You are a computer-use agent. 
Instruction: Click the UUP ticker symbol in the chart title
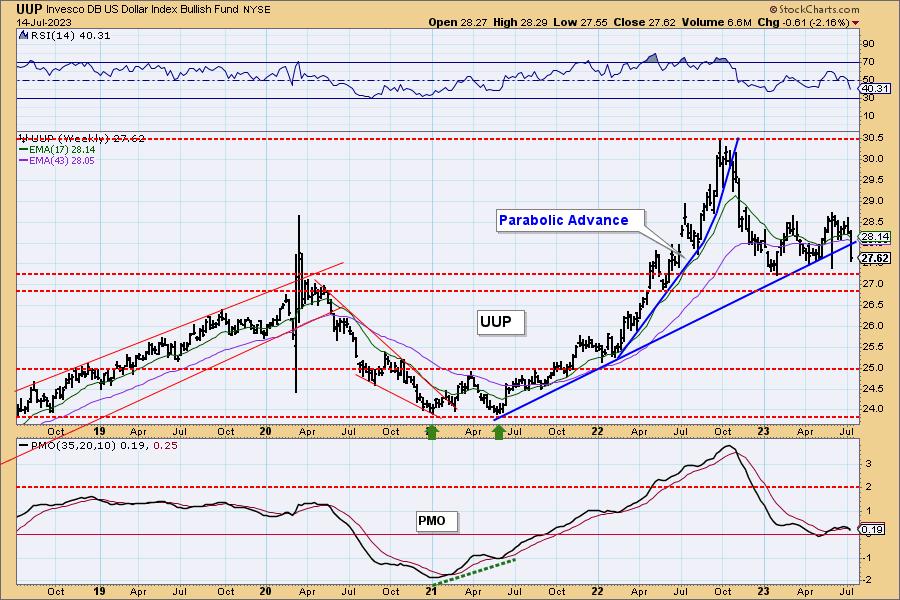point(29,9)
